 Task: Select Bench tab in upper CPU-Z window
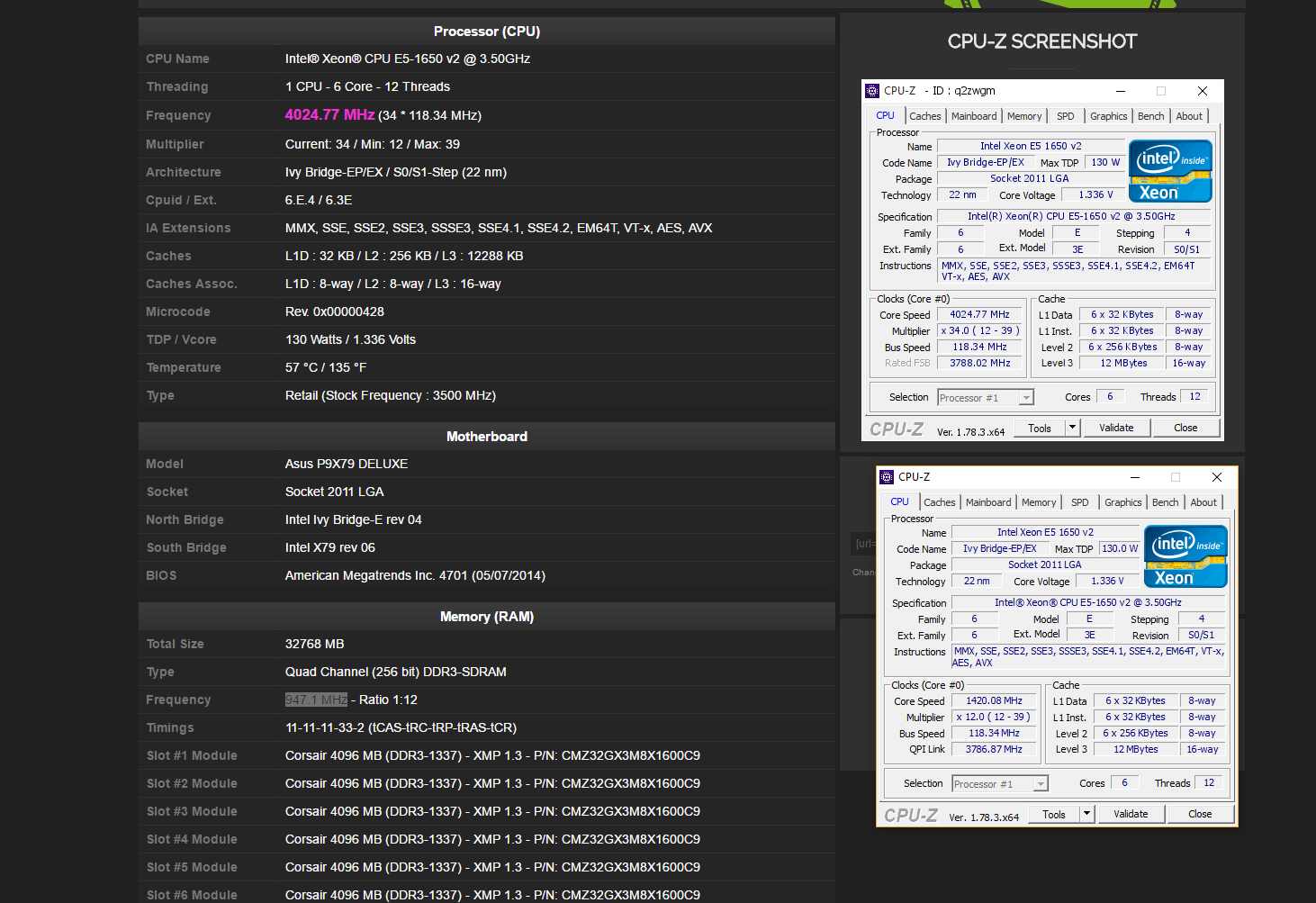[1151, 116]
